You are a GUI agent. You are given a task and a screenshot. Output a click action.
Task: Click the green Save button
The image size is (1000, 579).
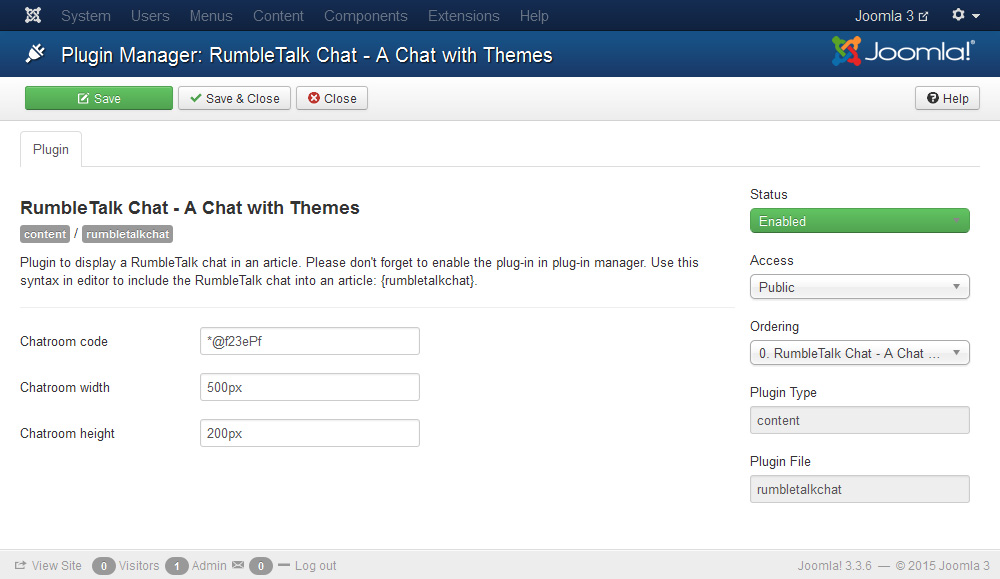click(98, 98)
